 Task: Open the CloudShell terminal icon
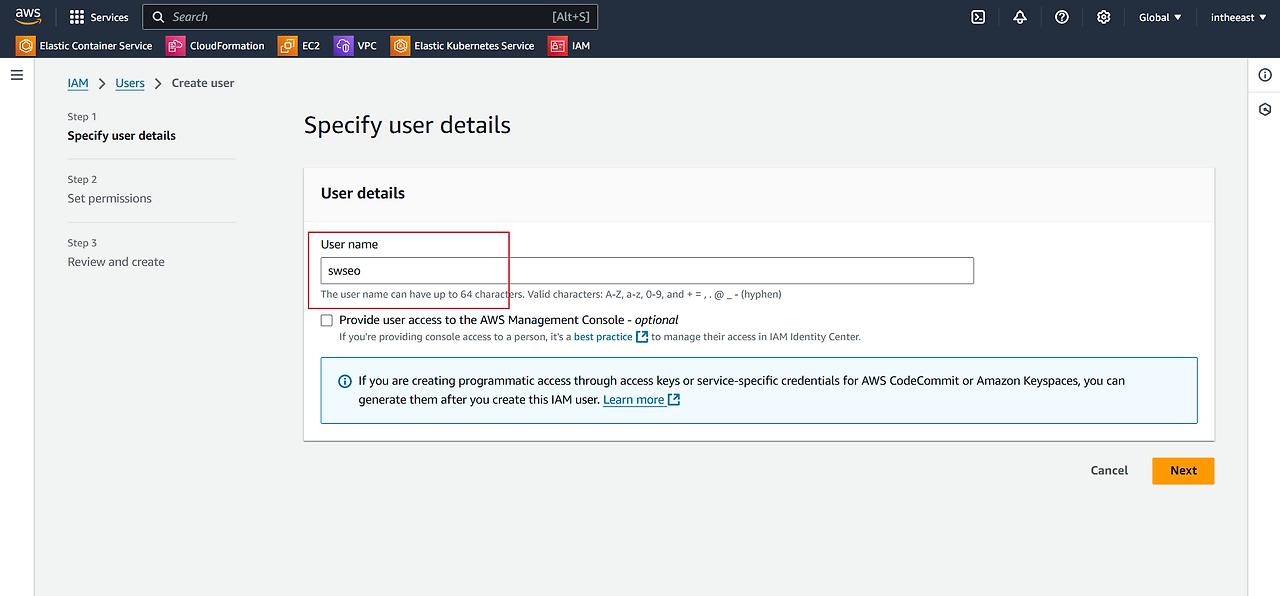[978, 17]
